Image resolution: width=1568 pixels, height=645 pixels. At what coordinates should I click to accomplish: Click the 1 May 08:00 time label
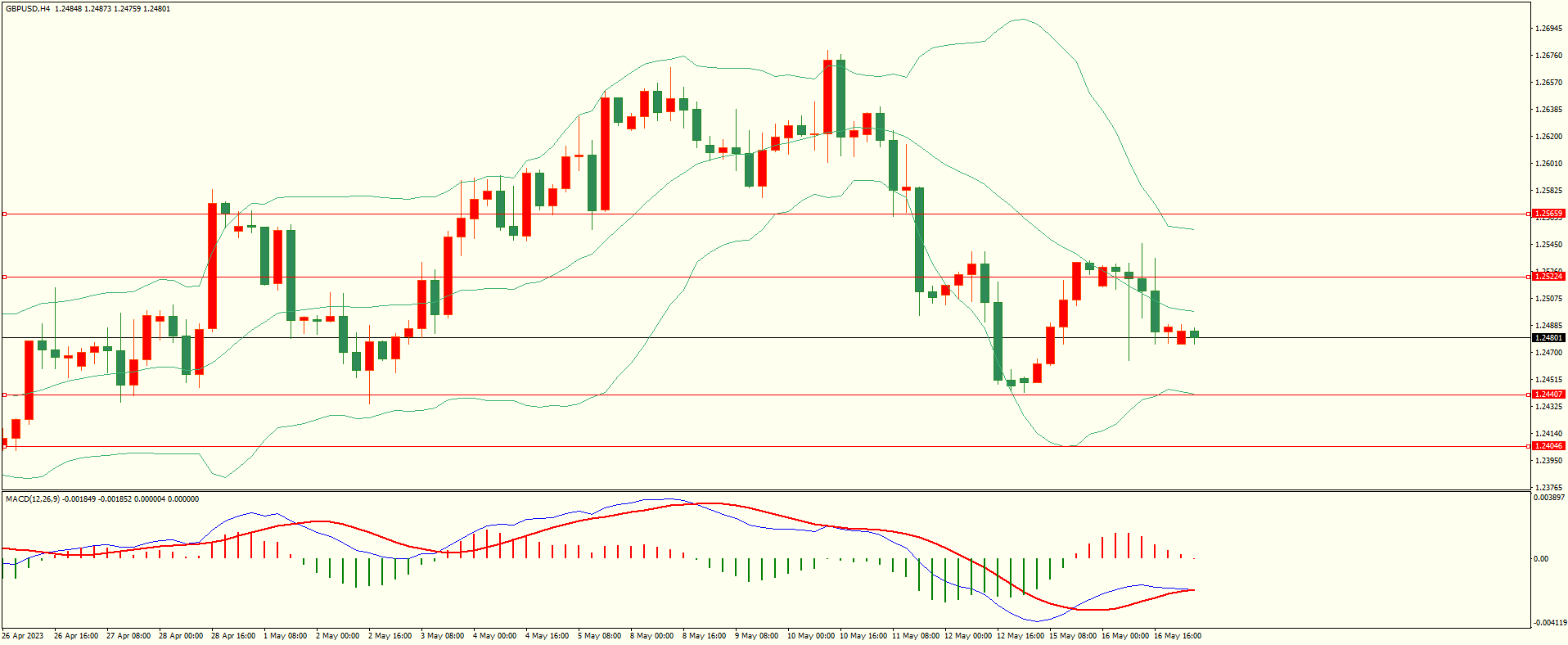[285, 636]
